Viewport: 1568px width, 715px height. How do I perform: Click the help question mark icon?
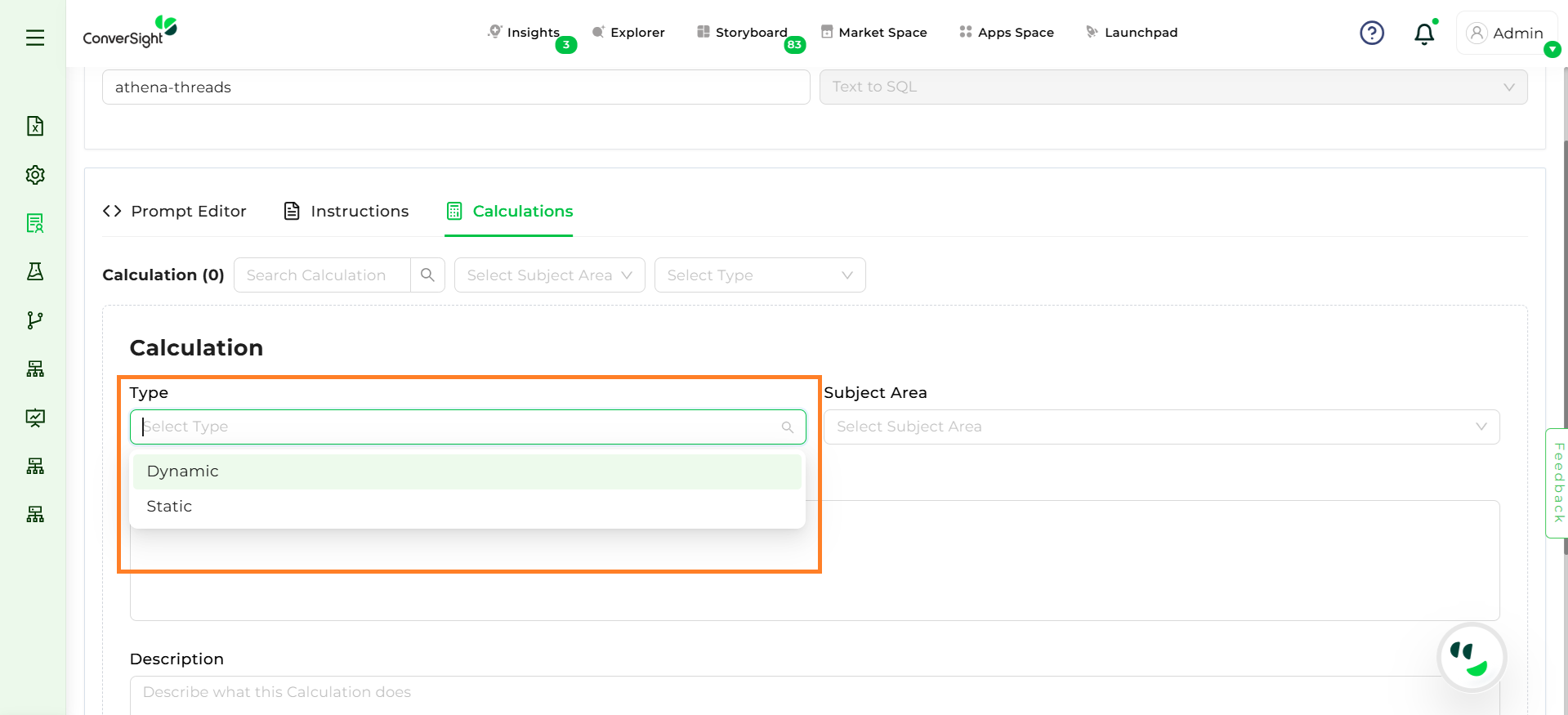coord(1371,33)
